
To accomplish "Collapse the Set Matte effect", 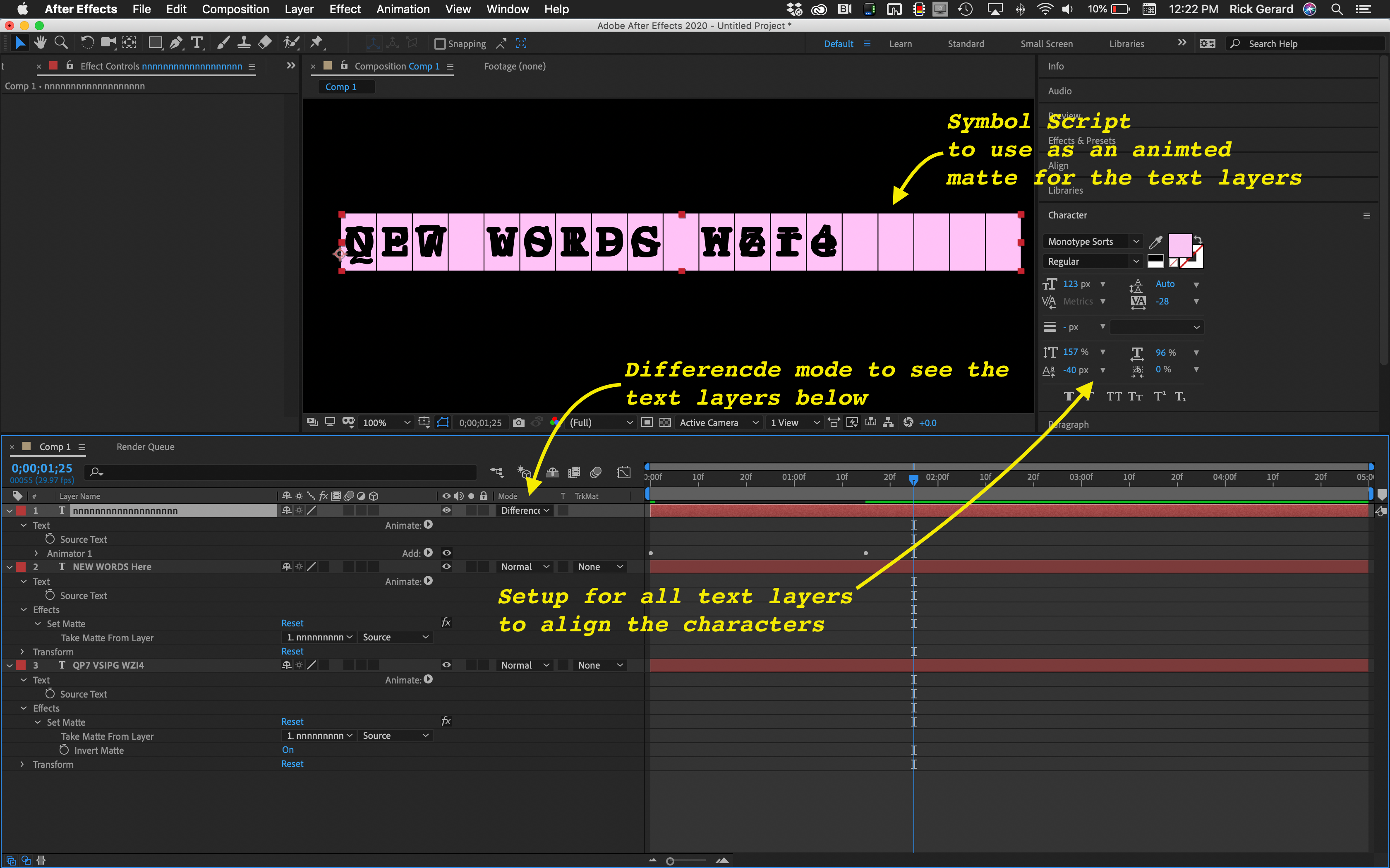I will tap(38, 623).
